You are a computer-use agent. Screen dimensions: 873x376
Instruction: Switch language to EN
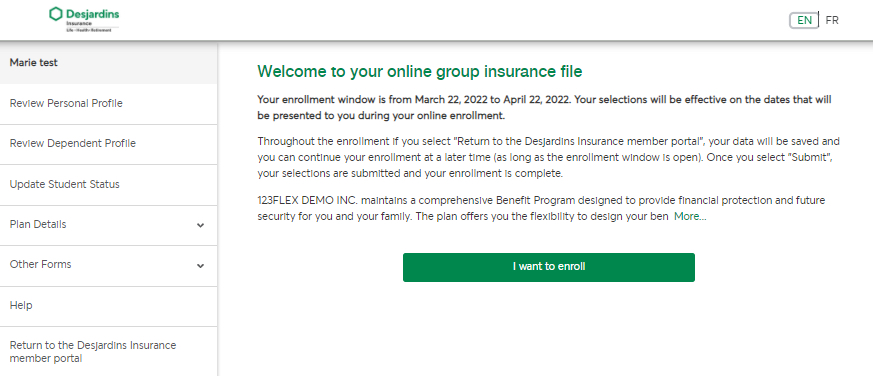click(804, 21)
